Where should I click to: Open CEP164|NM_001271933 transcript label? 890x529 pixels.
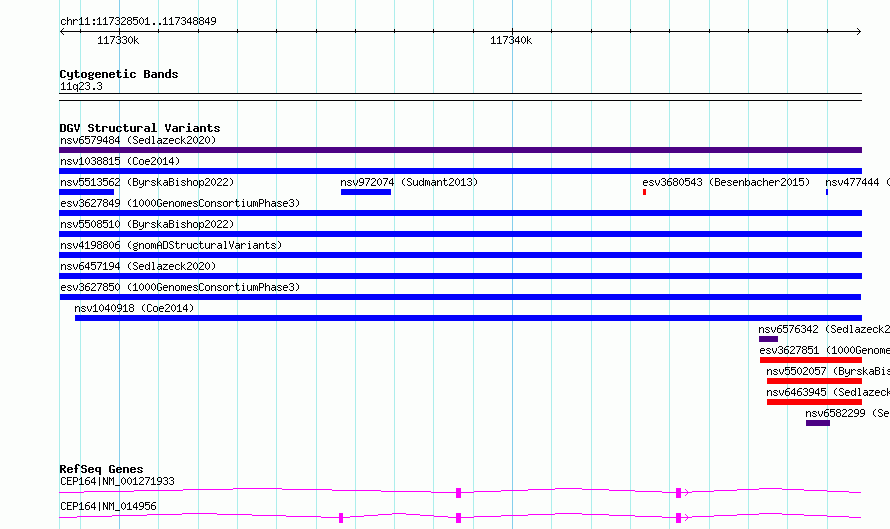pyautogui.click(x=117, y=481)
